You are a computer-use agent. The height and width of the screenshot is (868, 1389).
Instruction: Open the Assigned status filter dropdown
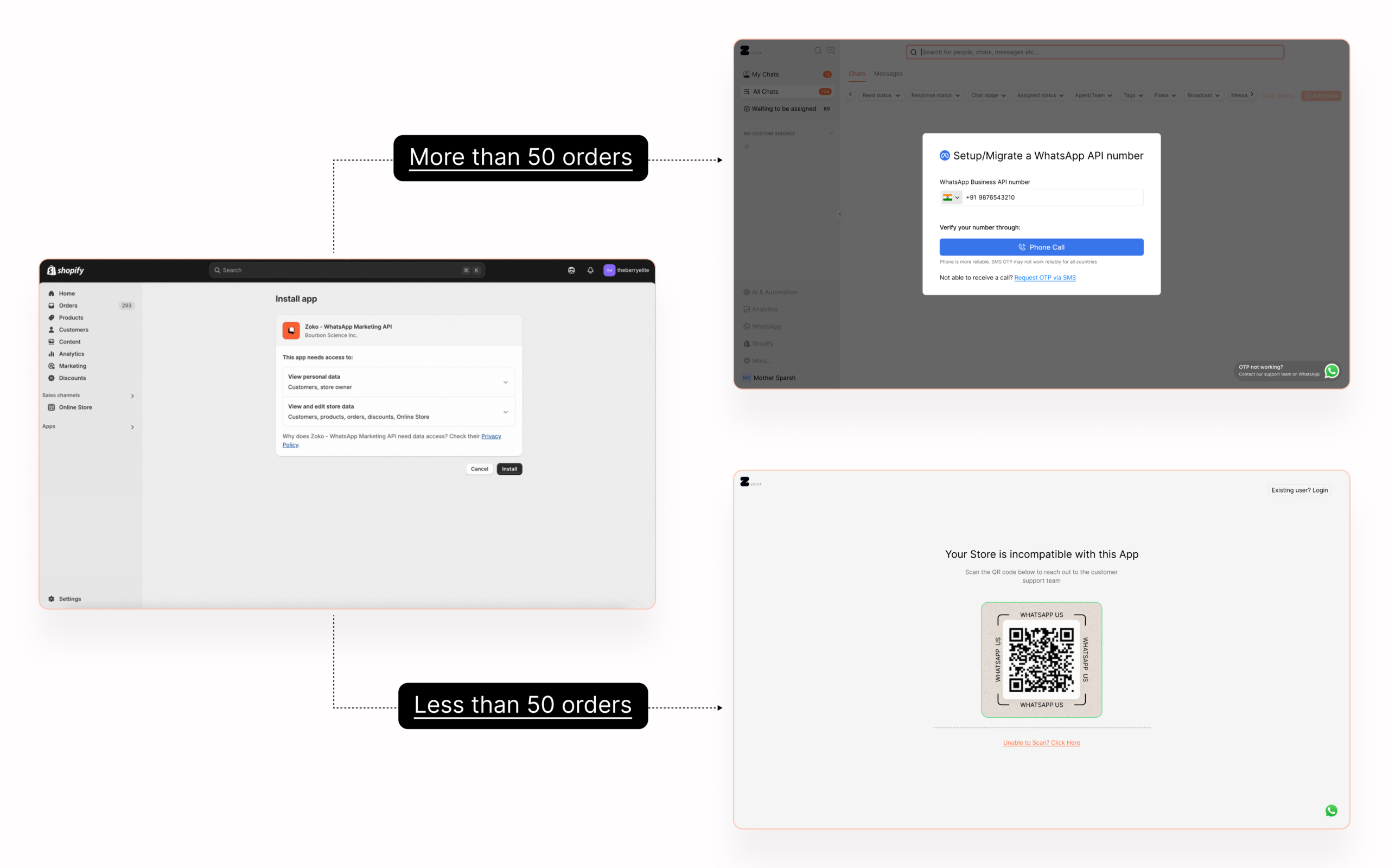point(1040,95)
